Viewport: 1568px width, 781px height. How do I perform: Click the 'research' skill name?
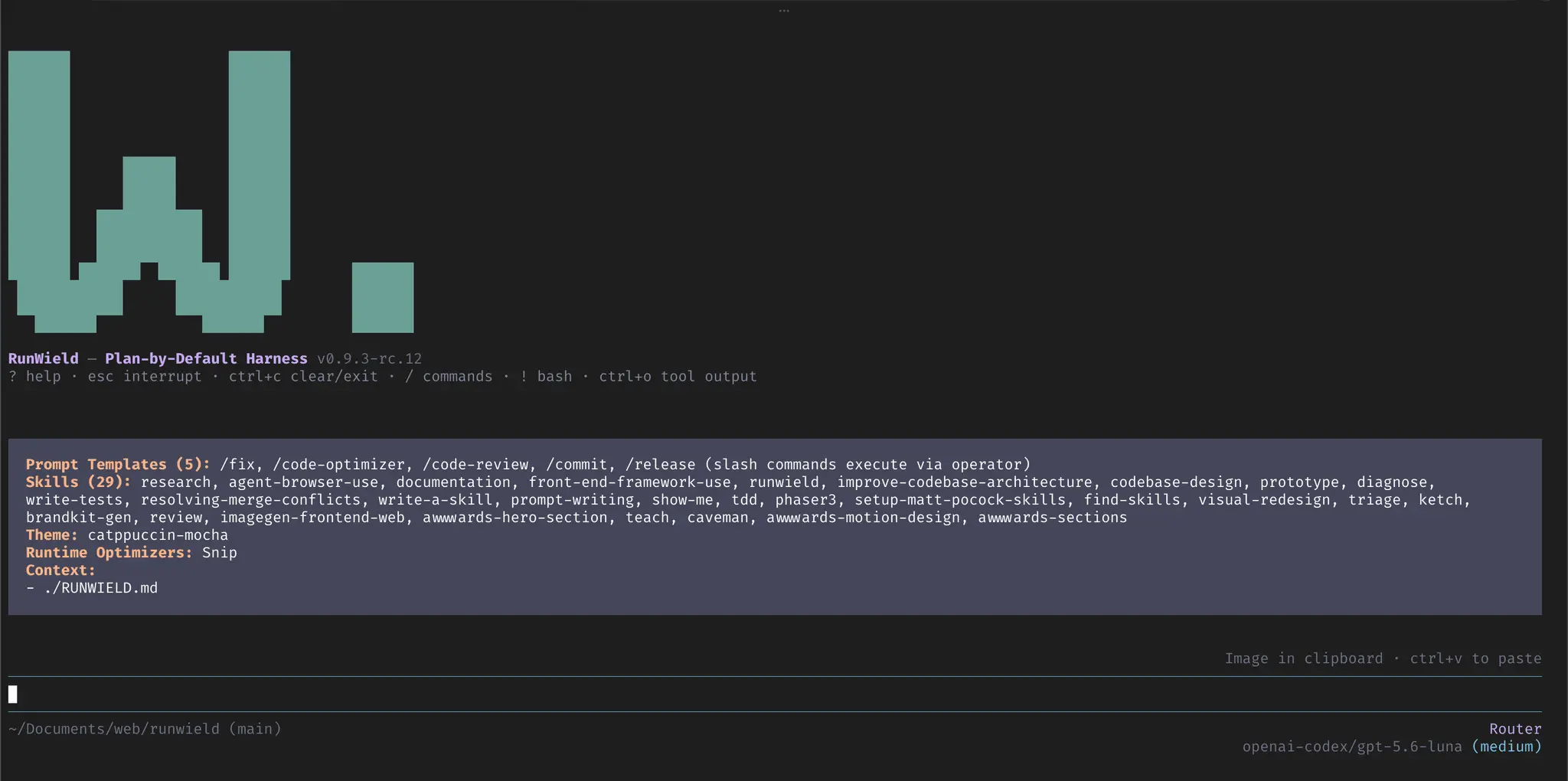175,482
